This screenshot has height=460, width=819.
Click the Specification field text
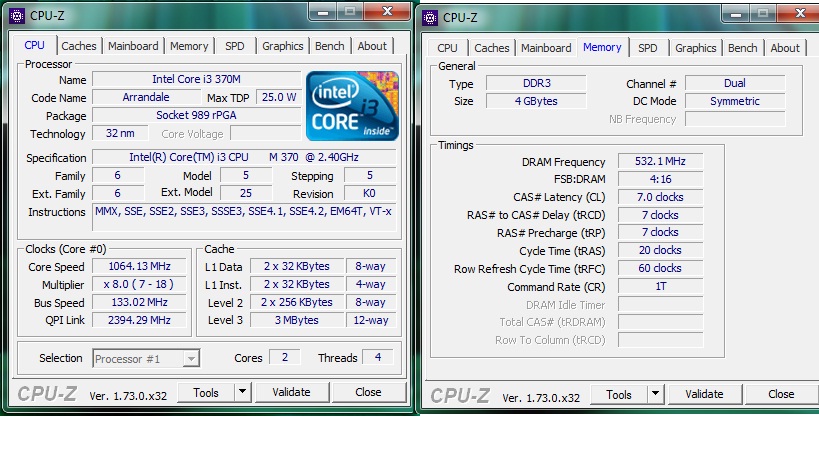coord(244,157)
